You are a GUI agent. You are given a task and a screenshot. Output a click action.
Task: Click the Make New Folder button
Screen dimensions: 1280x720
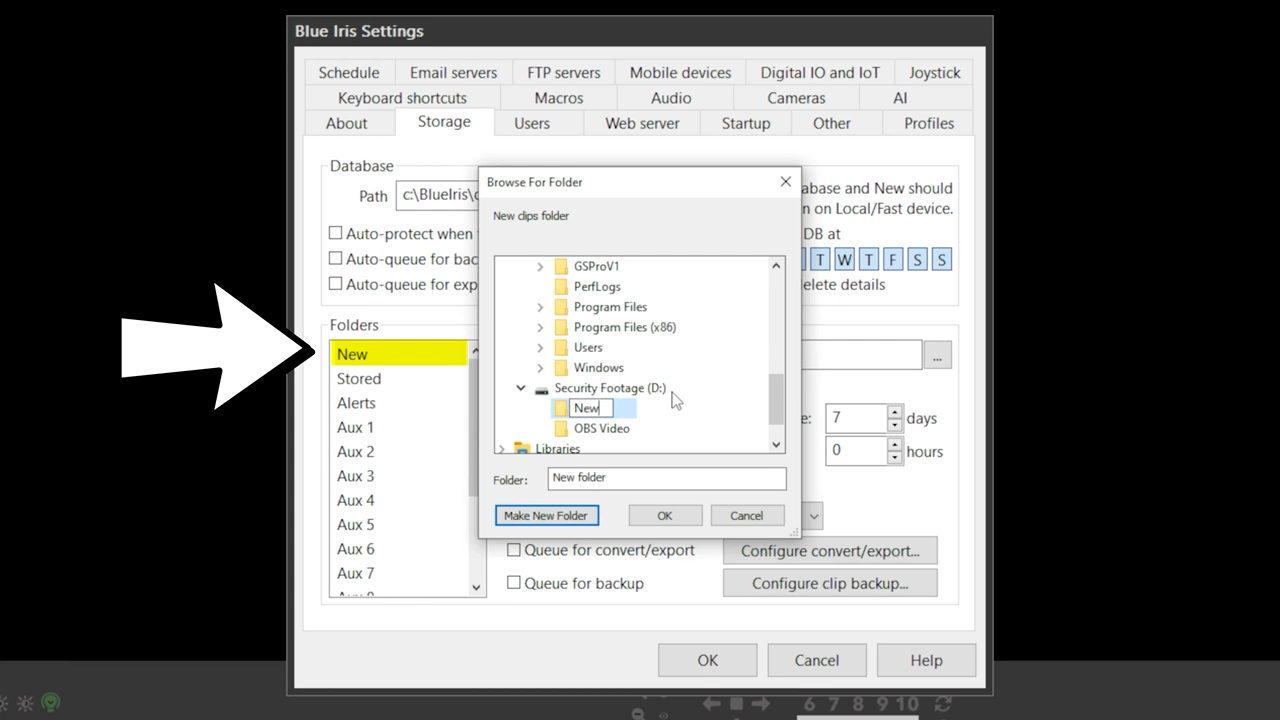pos(546,516)
